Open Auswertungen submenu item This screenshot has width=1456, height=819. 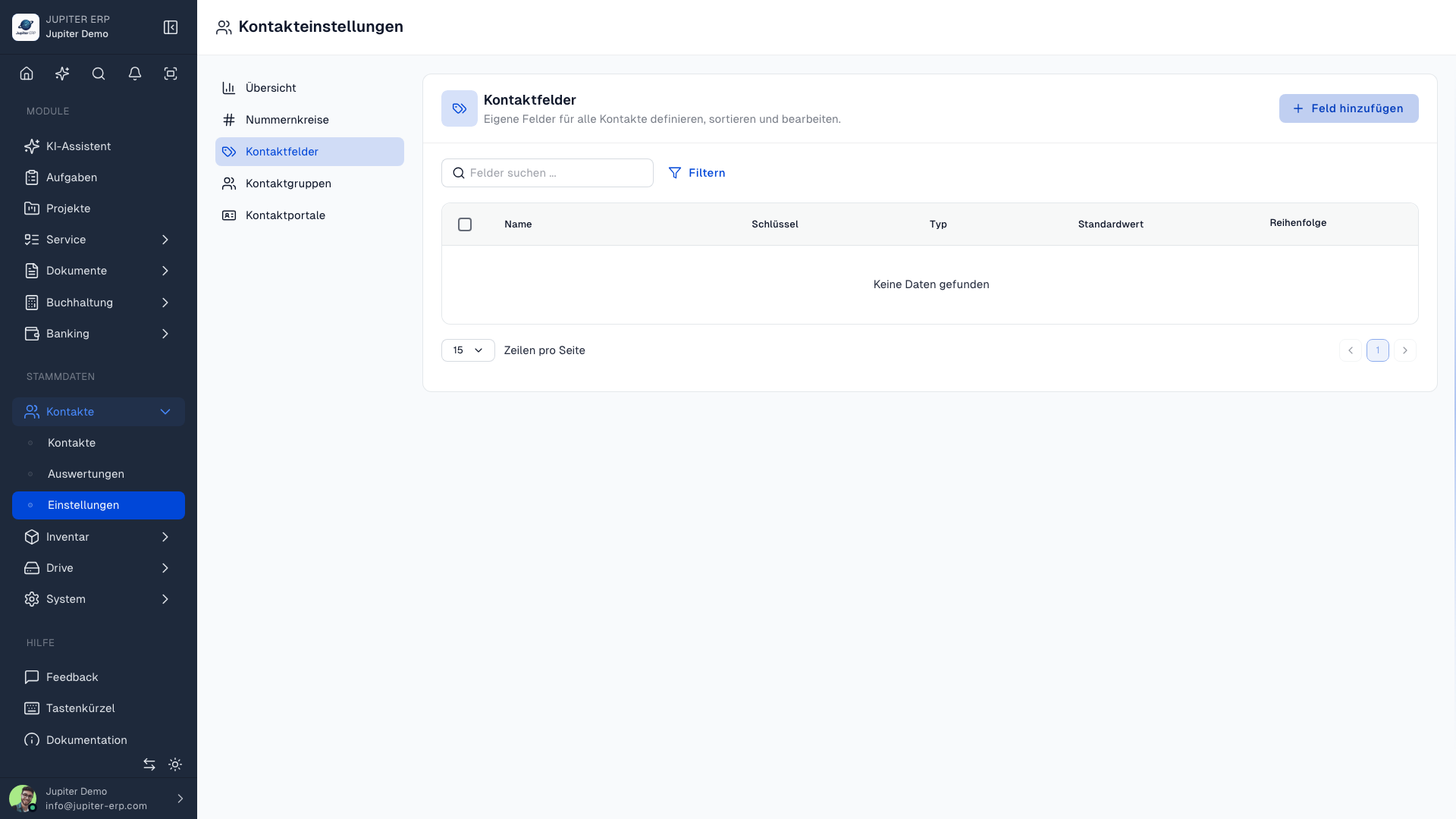99,474
